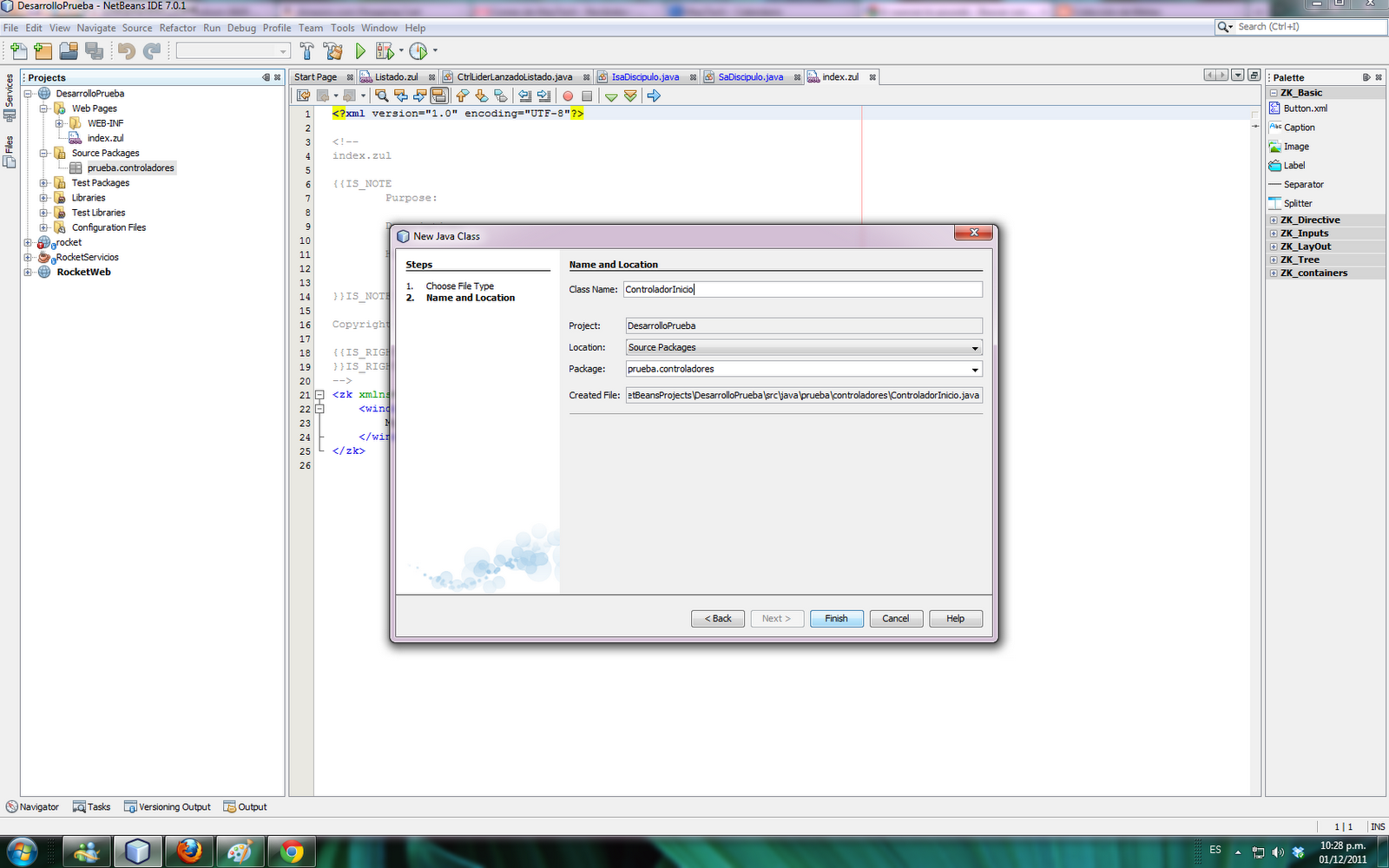The width and height of the screenshot is (1389, 868).
Task: Open Firefox from the Windows taskbar
Action: (188, 852)
